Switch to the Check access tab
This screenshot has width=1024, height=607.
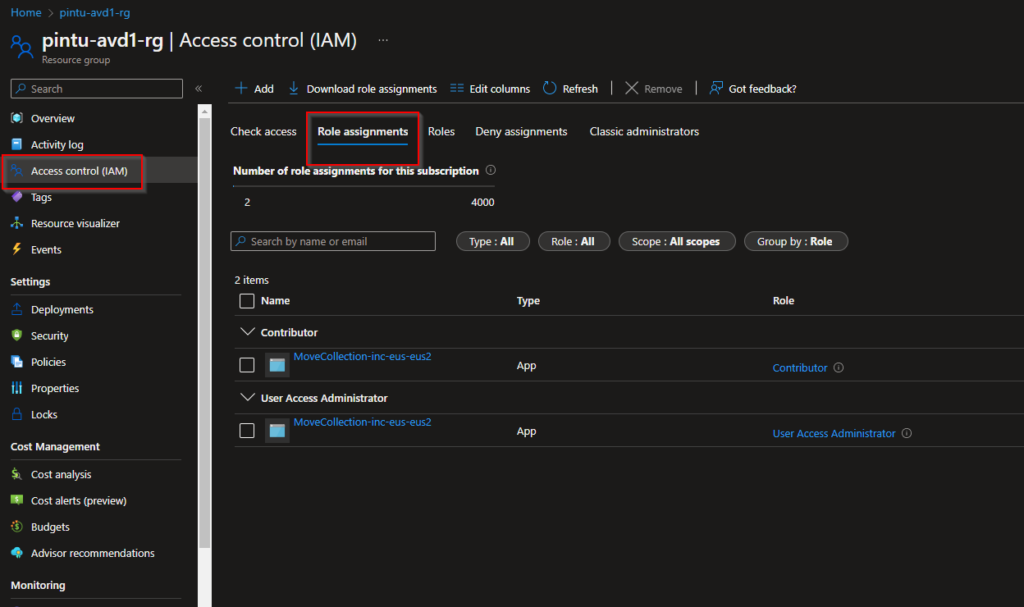263,131
